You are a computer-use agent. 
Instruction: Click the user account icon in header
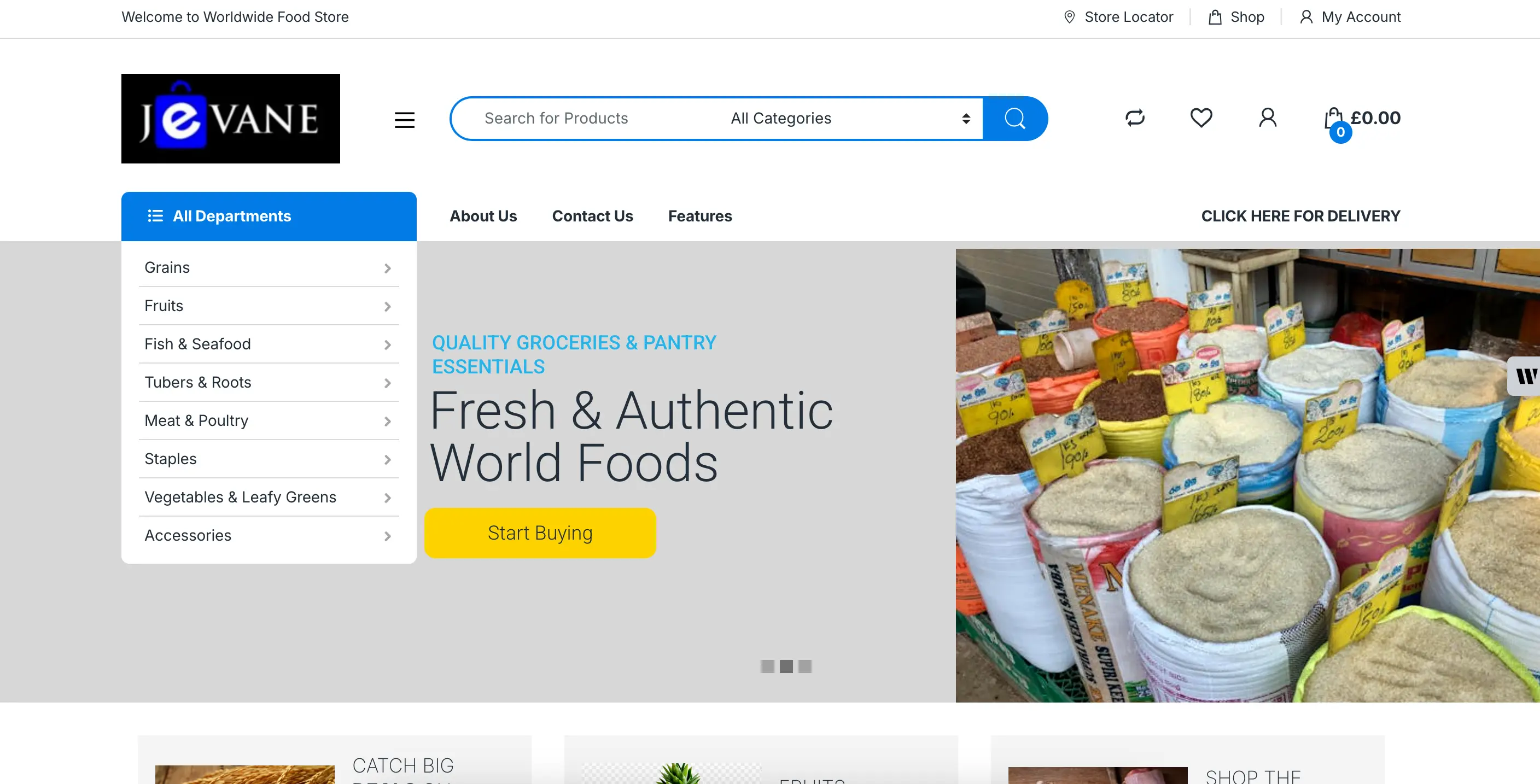1268,118
